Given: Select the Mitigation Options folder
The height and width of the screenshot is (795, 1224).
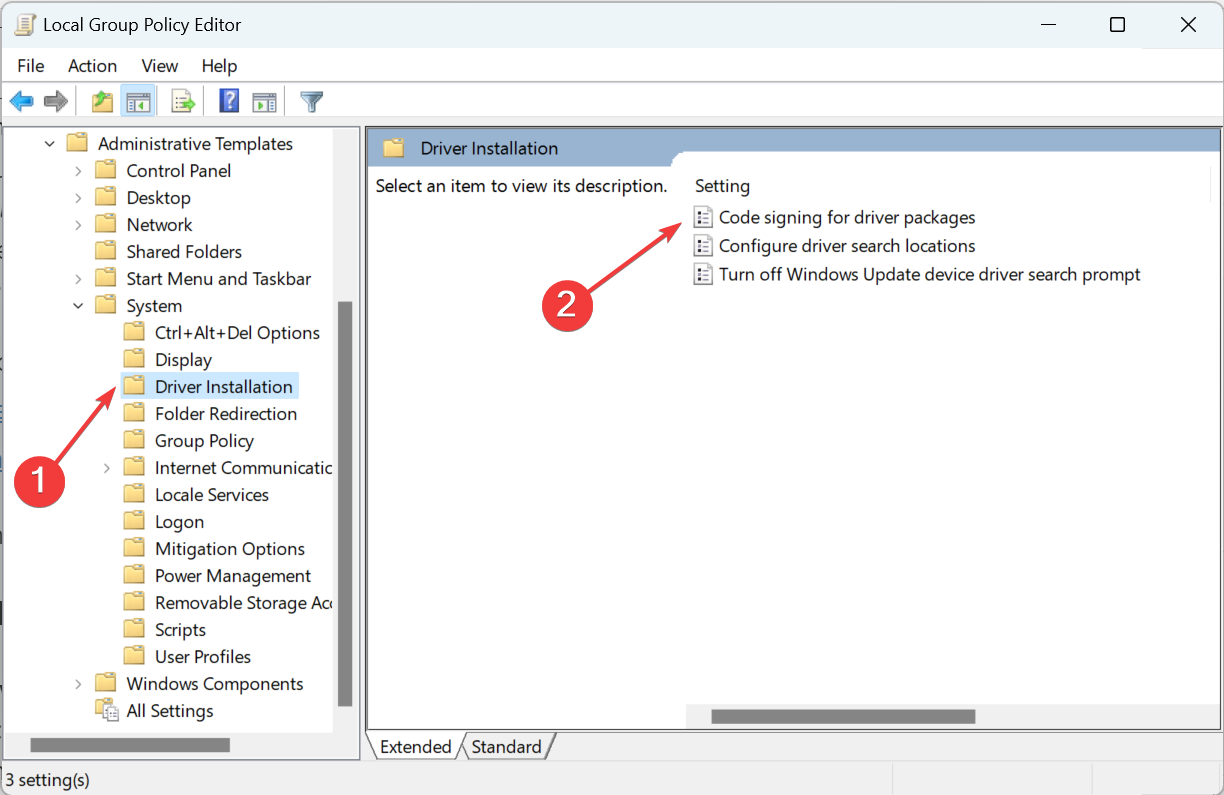Looking at the screenshot, I should [x=230, y=548].
